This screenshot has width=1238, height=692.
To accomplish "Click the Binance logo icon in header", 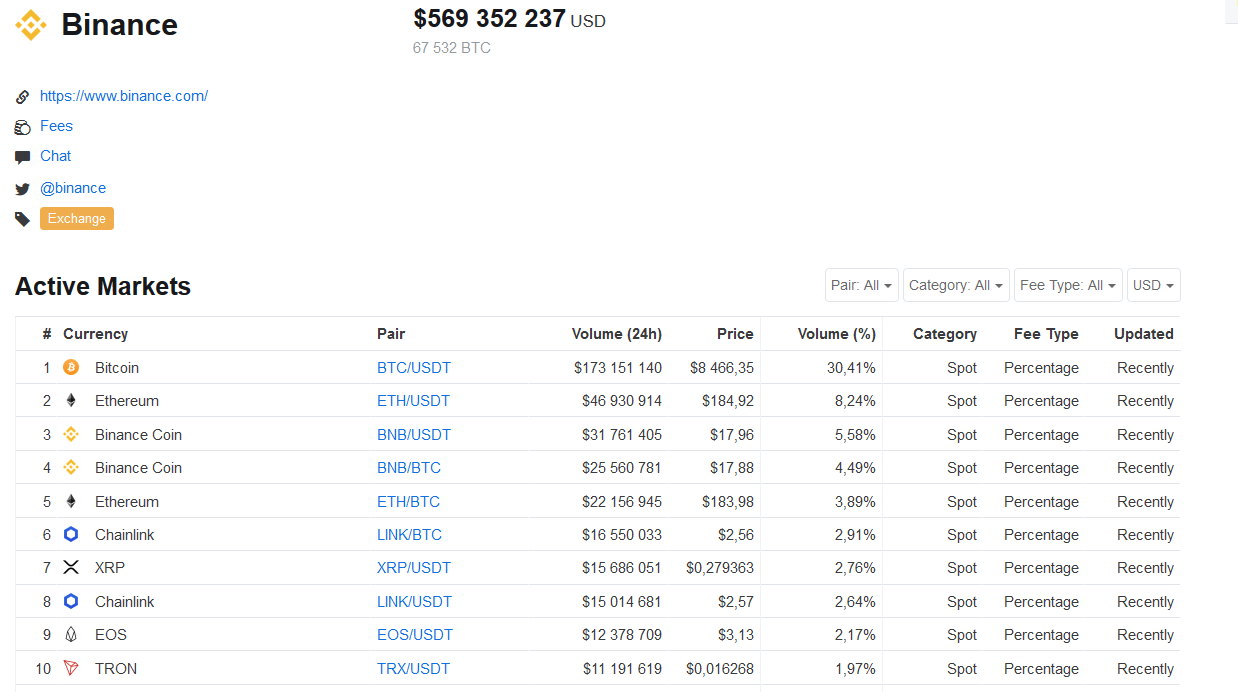I will (x=31, y=25).
